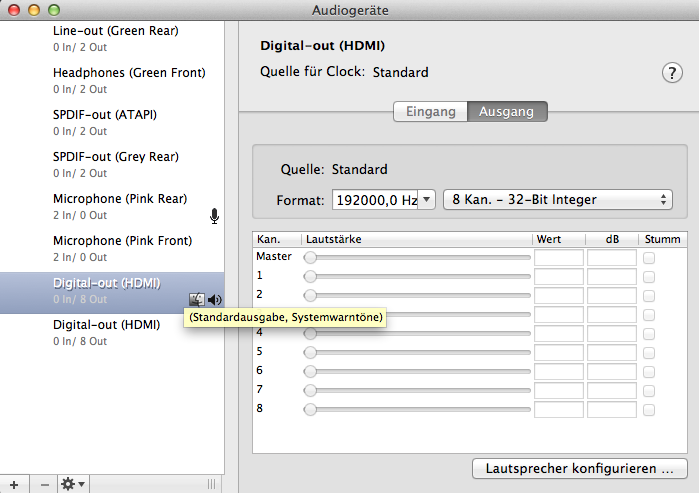Image resolution: width=699 pixels, height=493 pixels.
Task: Open the gear actions menu
Action: tap(73, 485)
